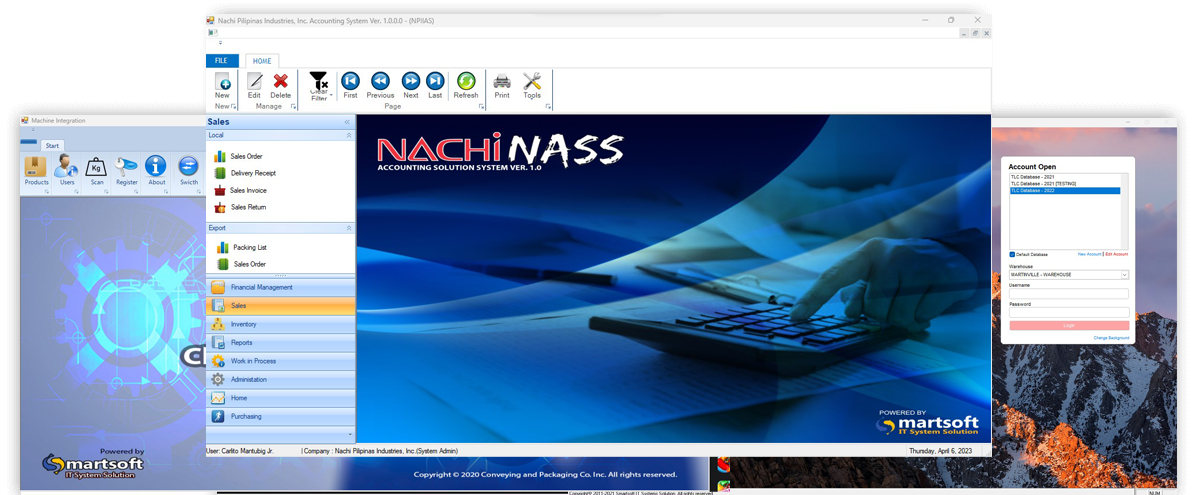Collapse the Export group section
Image resolution: width=1194 pixels, height=495 pixels.
click(x=348, y=228)
